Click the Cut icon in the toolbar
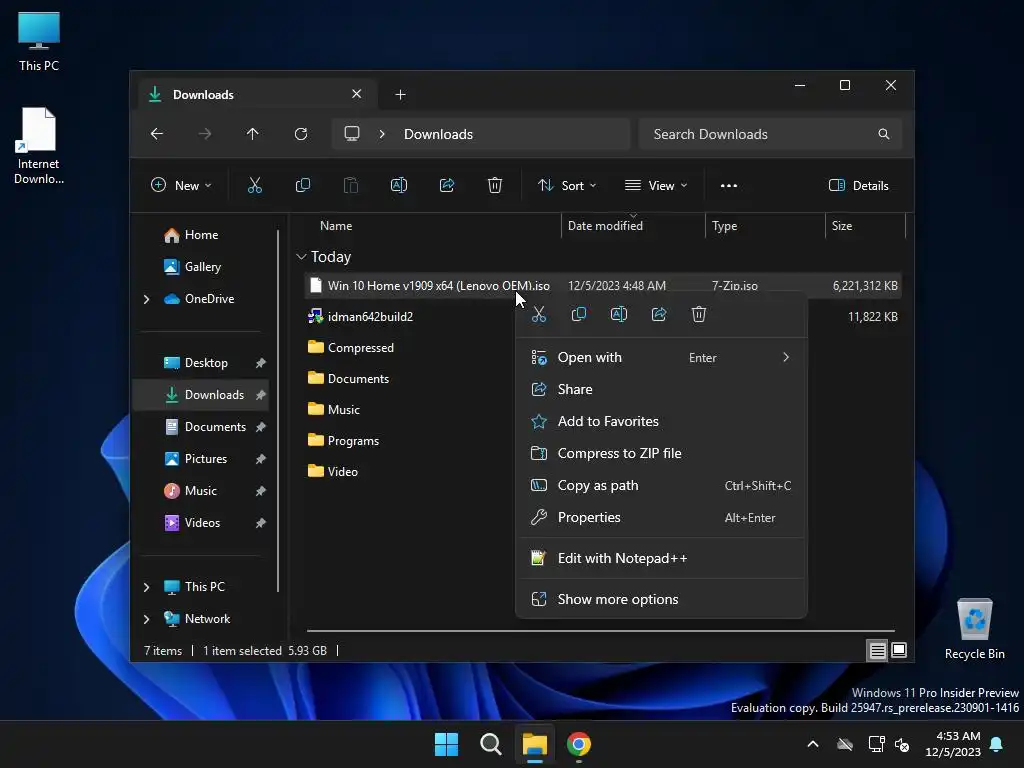 (255, 185)
